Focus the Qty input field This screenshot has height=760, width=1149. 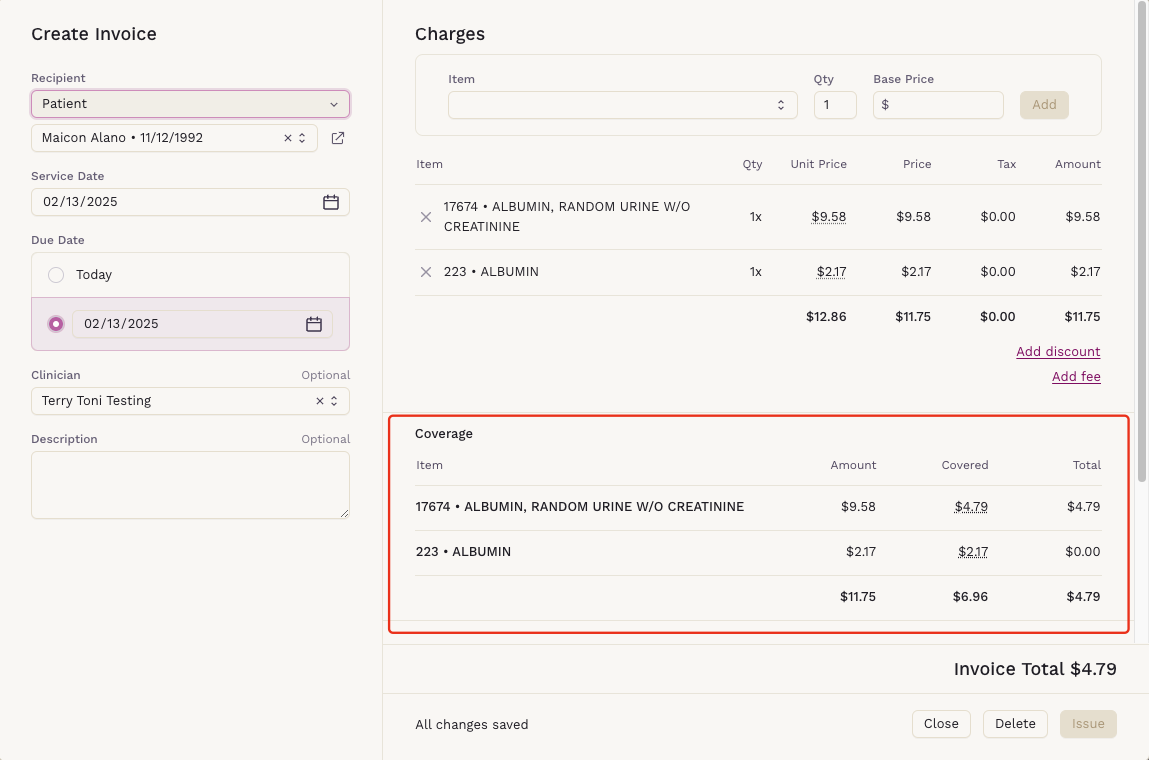835,105
